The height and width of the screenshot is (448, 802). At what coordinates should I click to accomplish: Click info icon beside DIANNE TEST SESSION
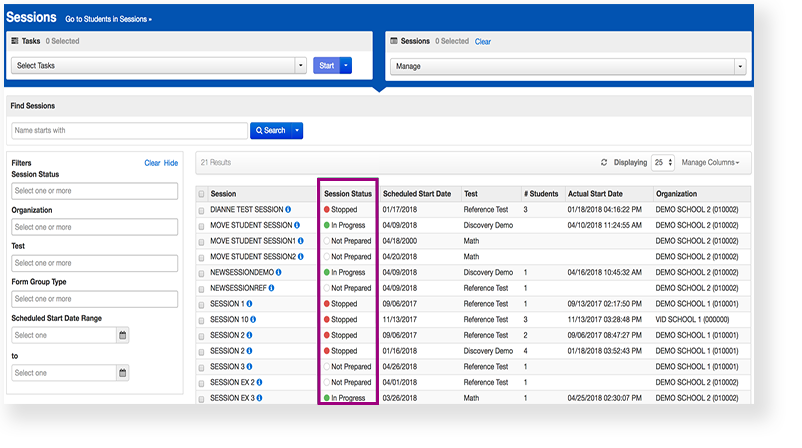(289, 210)
